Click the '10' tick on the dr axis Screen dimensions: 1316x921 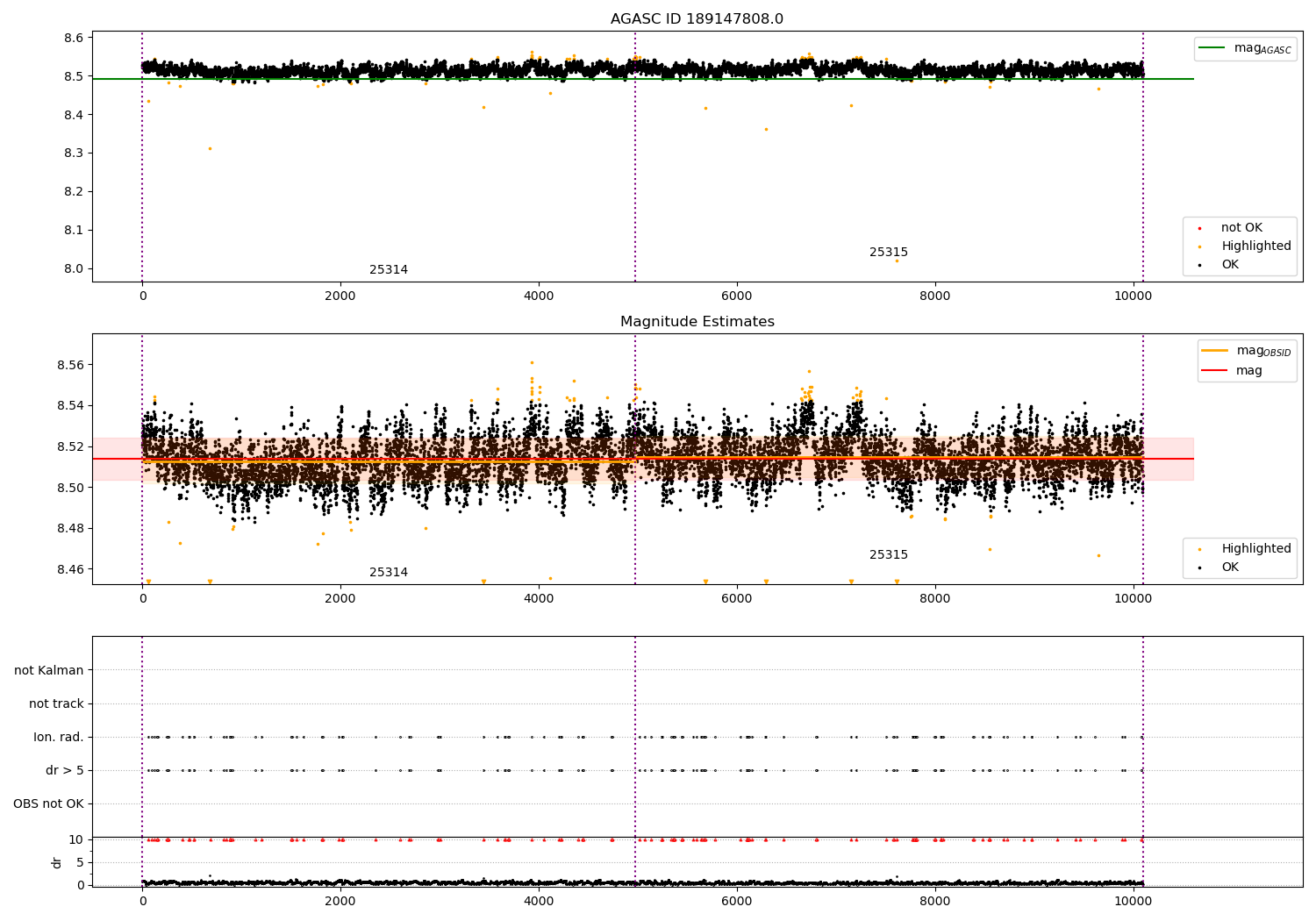click(76, 840)
